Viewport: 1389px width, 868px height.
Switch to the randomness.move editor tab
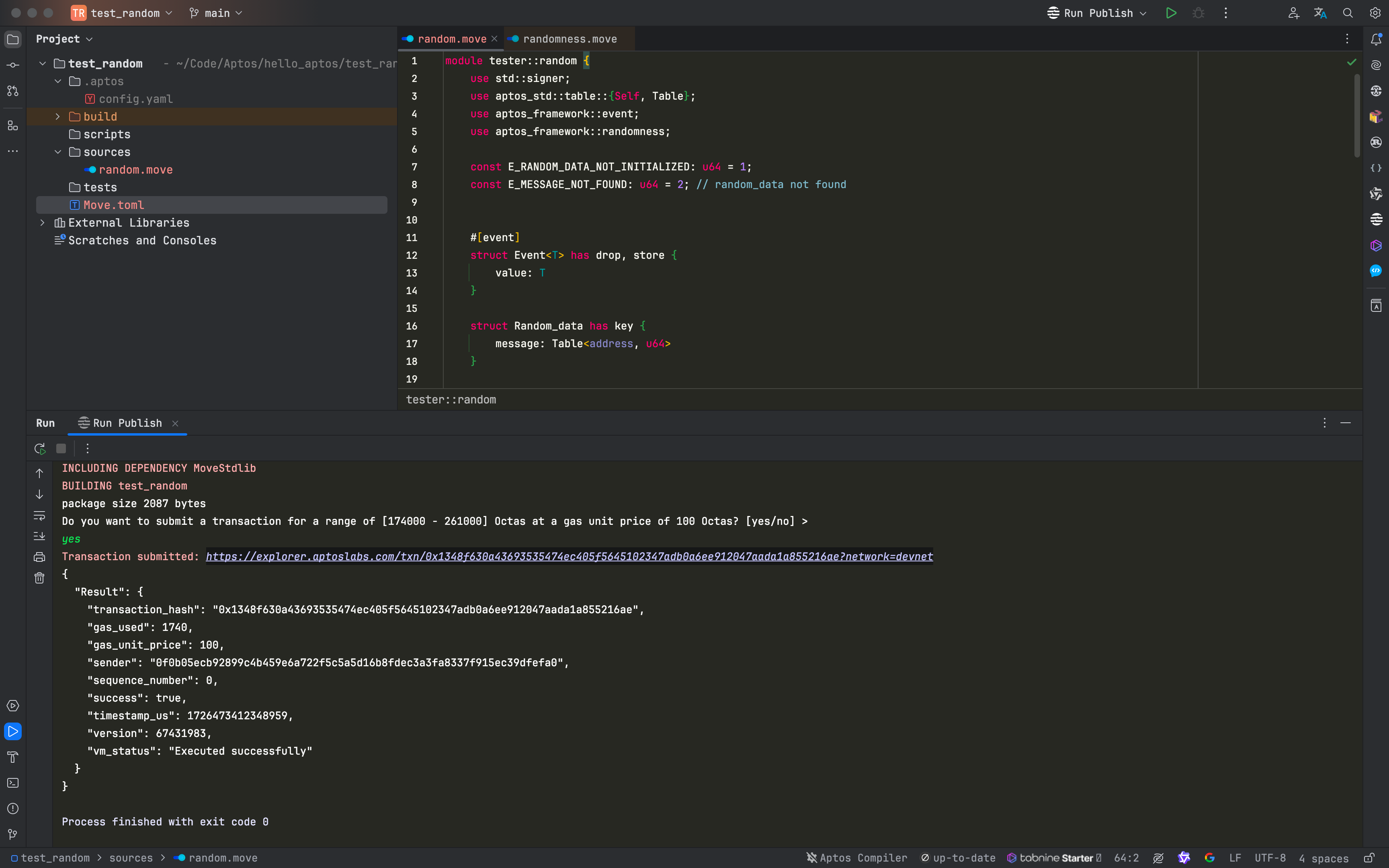(570, 39)
